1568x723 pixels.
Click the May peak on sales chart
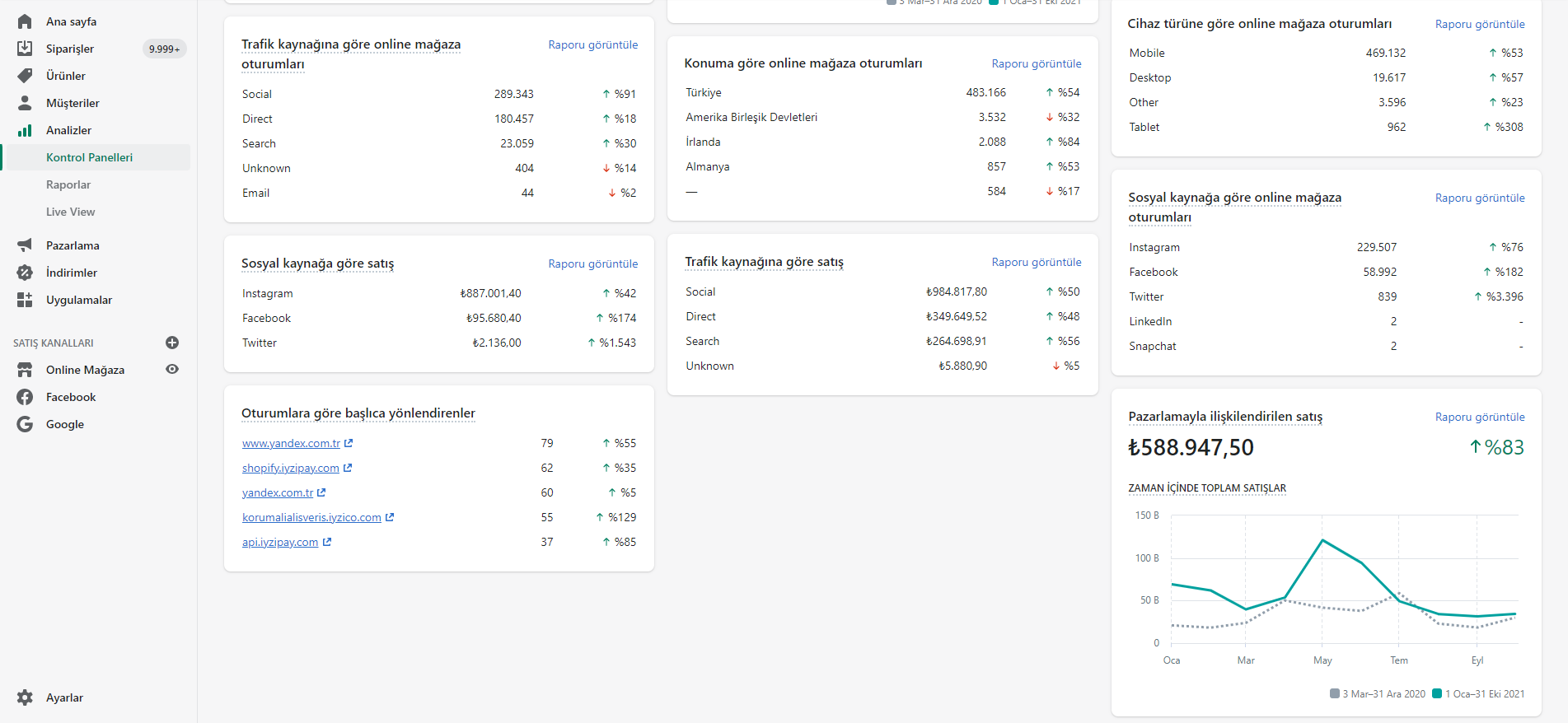click(x=1322, y=540)
